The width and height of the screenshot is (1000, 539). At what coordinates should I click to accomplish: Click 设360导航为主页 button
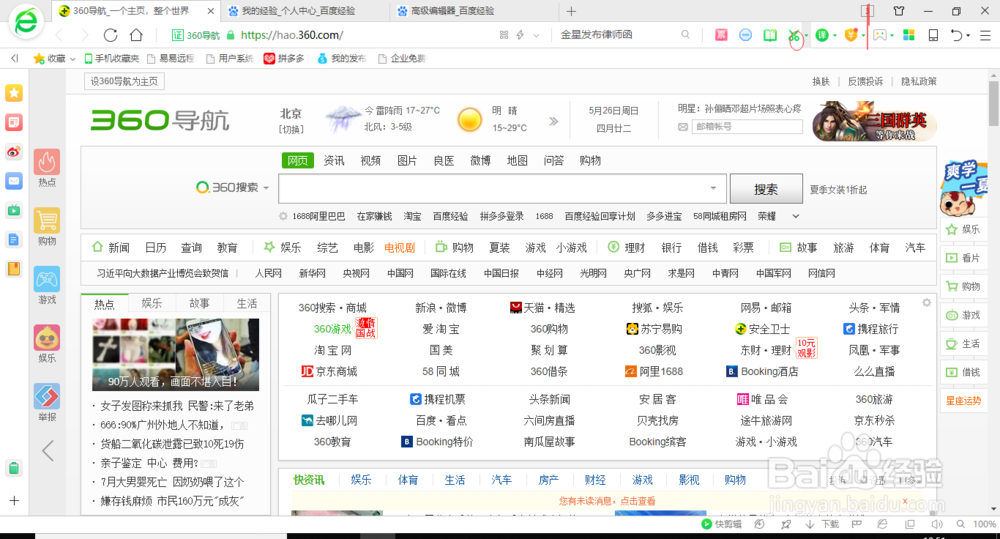(124, 81)
